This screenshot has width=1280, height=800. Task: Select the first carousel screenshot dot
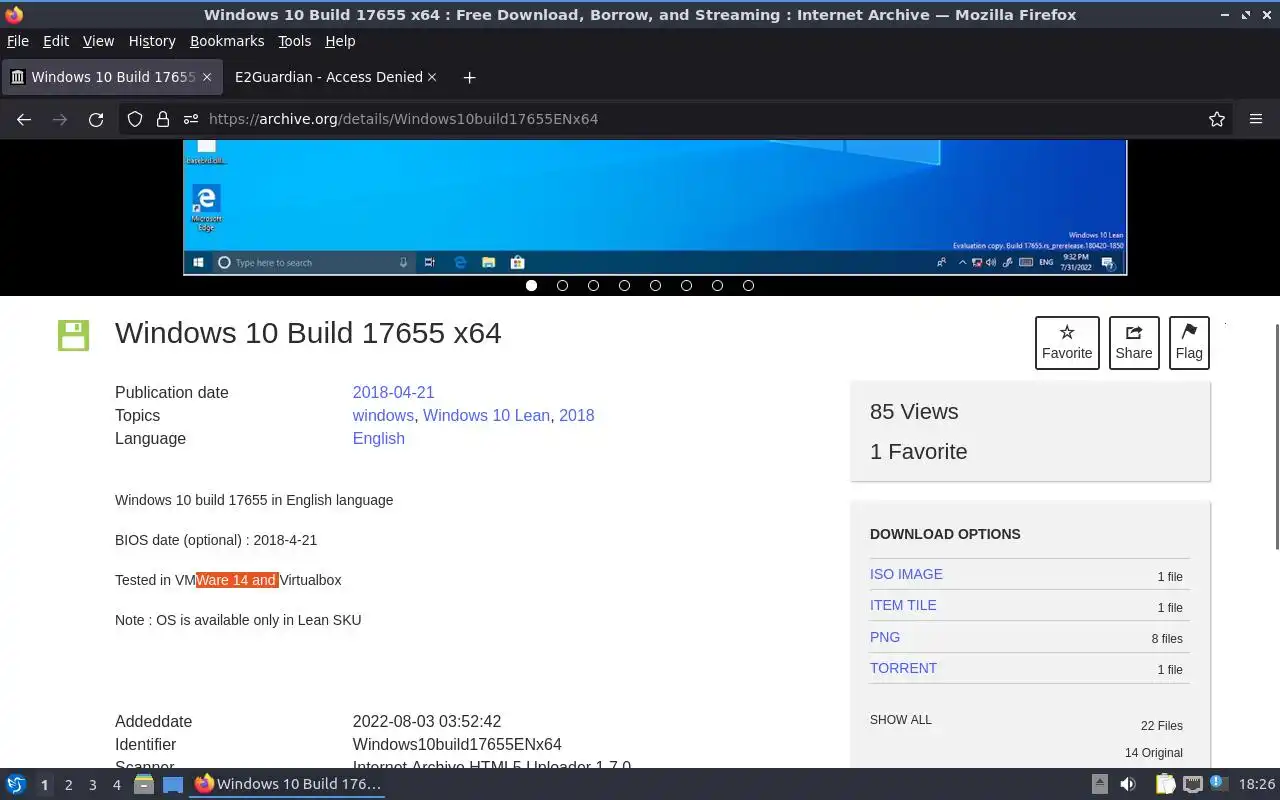531,285
